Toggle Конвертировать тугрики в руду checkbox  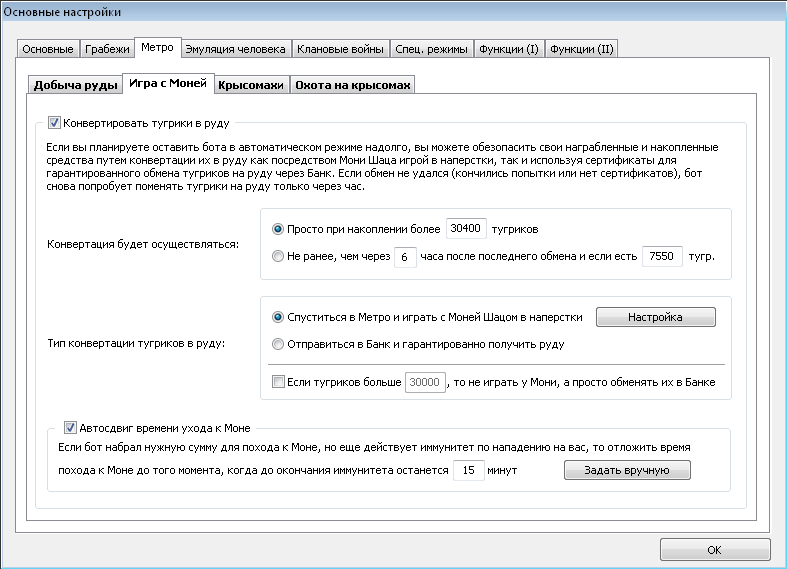(54, 123)
